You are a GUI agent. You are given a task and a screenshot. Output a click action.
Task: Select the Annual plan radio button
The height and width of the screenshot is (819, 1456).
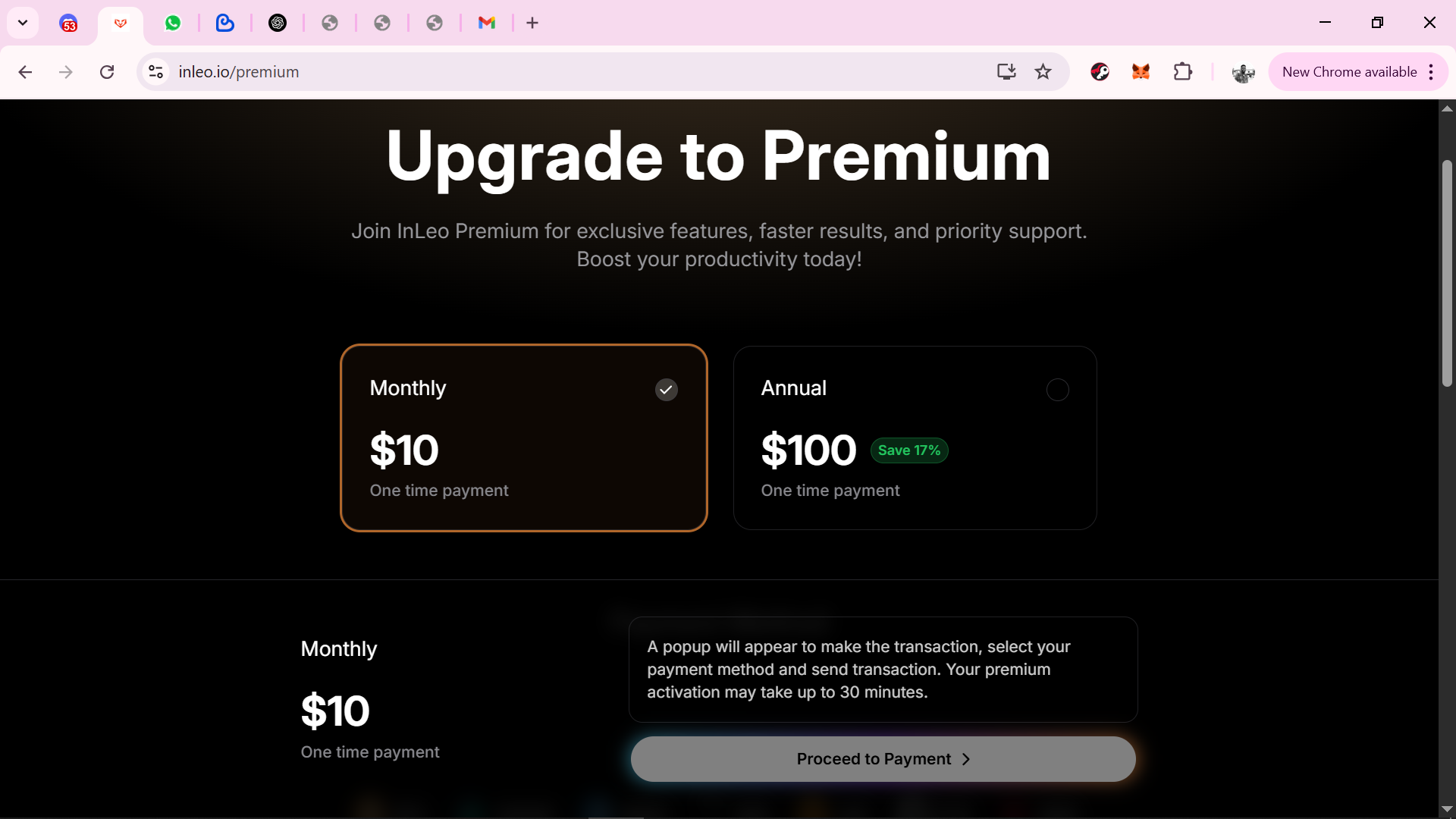coord(1057,390)
